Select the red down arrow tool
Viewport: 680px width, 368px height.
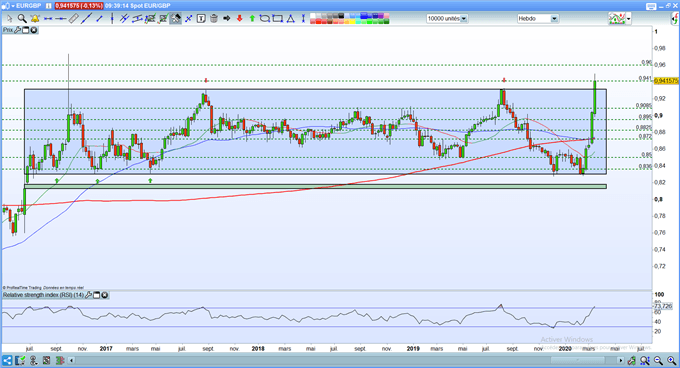[x=239, y=19]
